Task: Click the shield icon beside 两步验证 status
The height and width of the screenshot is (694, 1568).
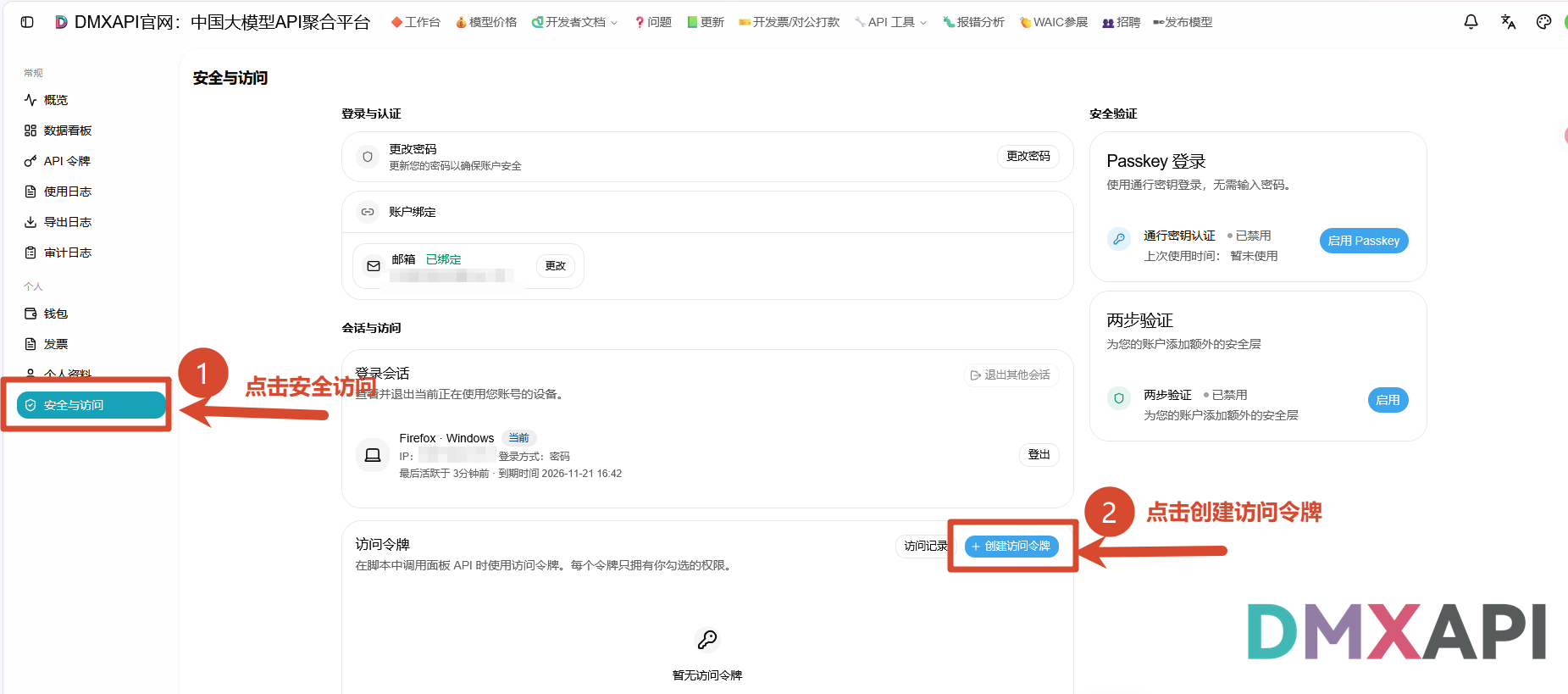Action: pyautogui.click(x=1119, y=398)
